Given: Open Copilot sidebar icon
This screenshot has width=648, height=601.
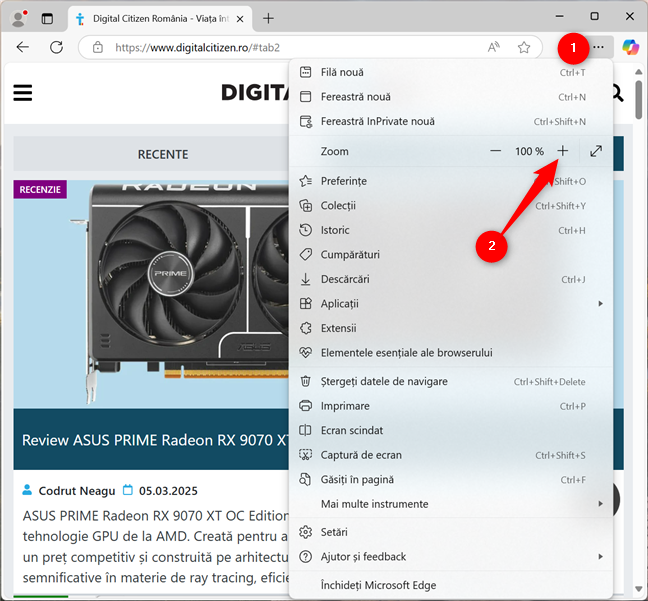Looking at the screenshot, I should tap(631, 47).
